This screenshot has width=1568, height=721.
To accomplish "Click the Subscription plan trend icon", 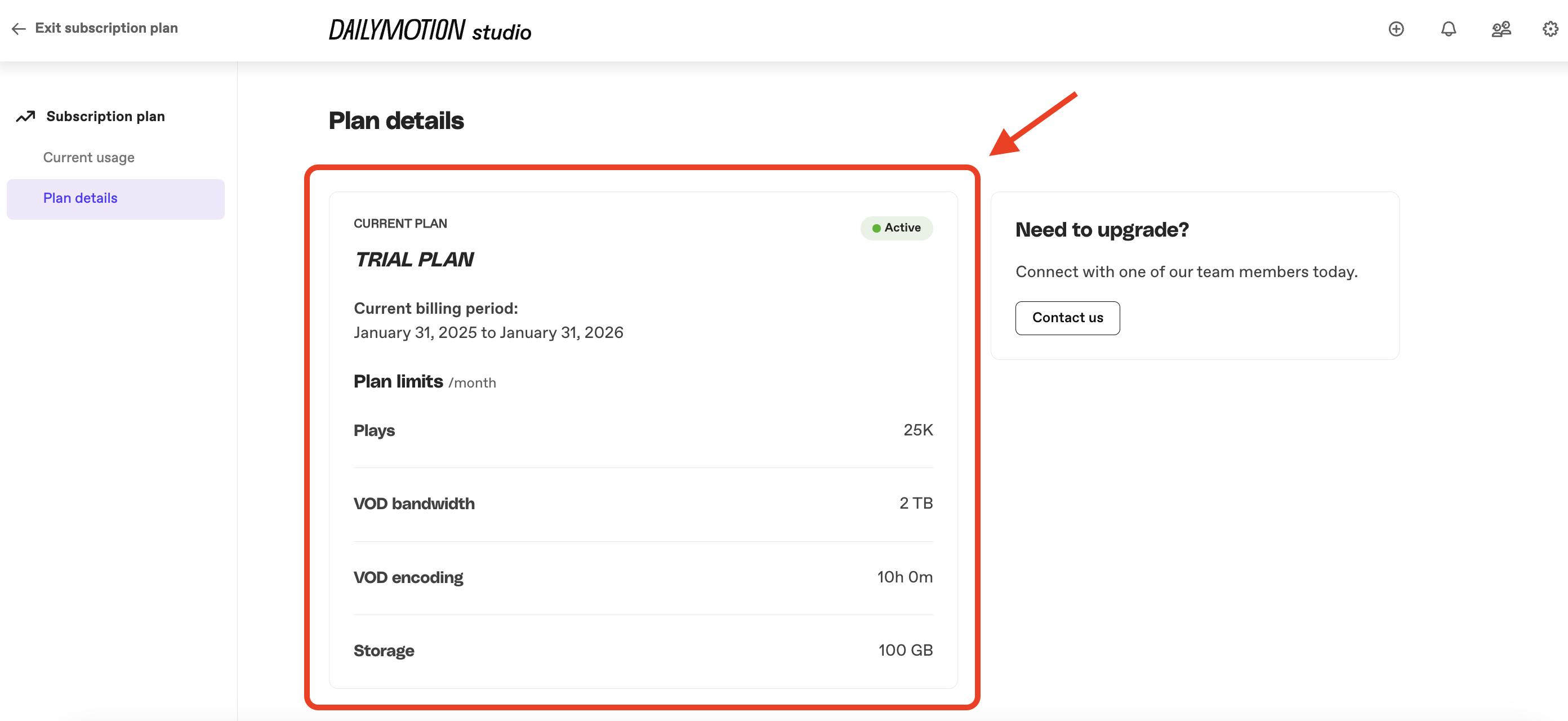I will point(25,116).
